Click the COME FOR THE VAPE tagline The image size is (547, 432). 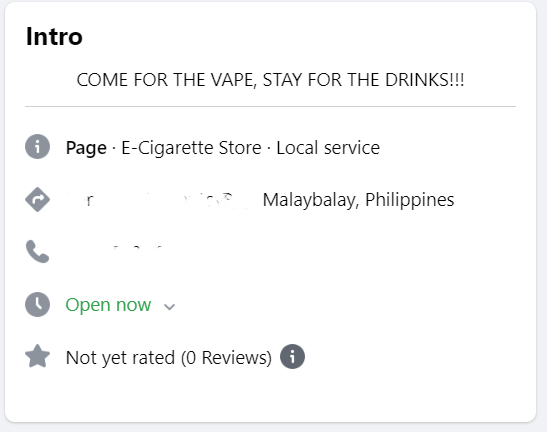click(270, 80)
